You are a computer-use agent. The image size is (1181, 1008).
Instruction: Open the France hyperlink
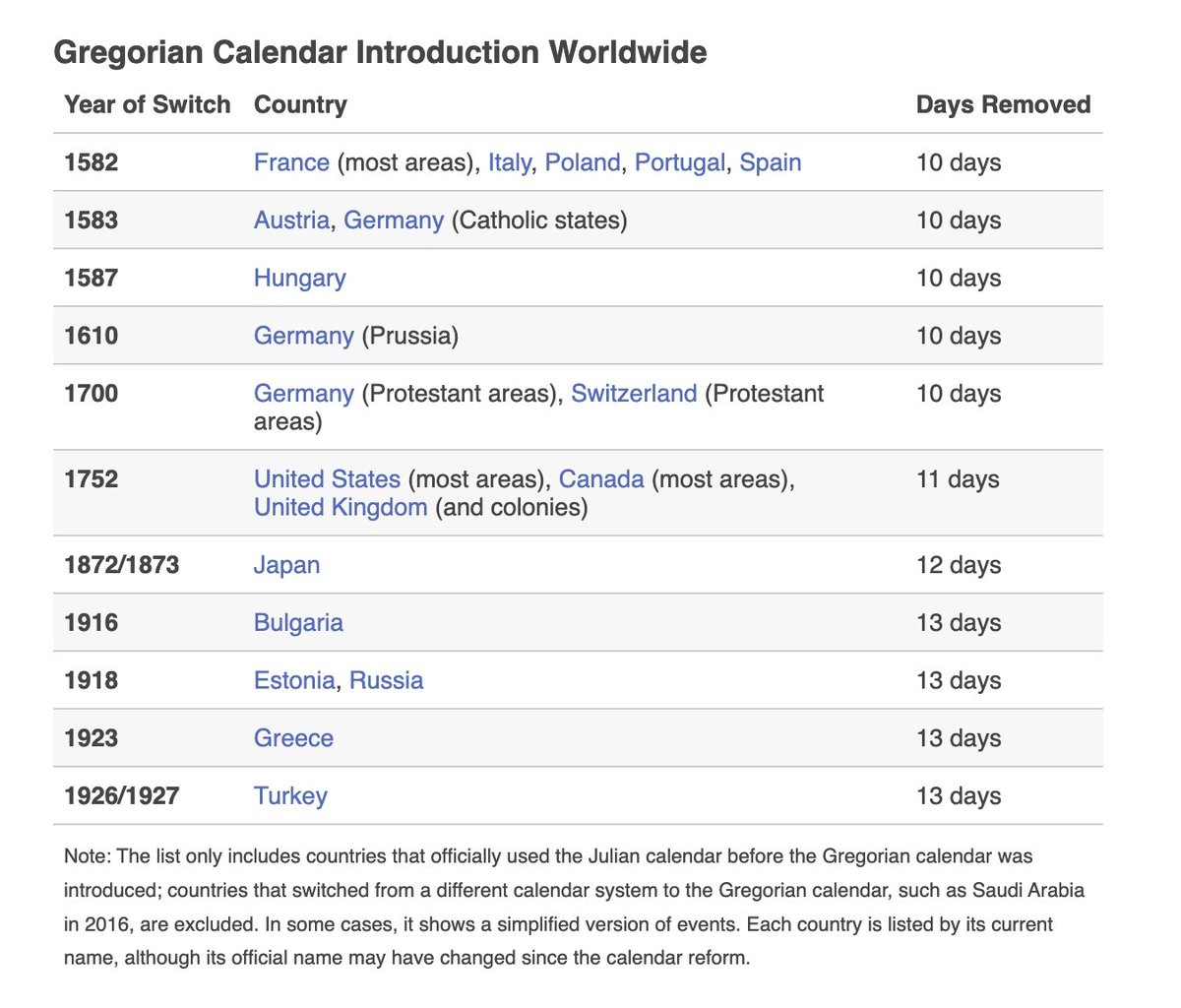(291, 162)
